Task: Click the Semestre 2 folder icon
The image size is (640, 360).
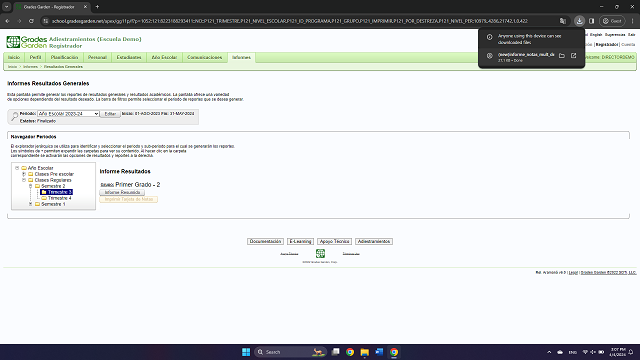Action: 37,186
